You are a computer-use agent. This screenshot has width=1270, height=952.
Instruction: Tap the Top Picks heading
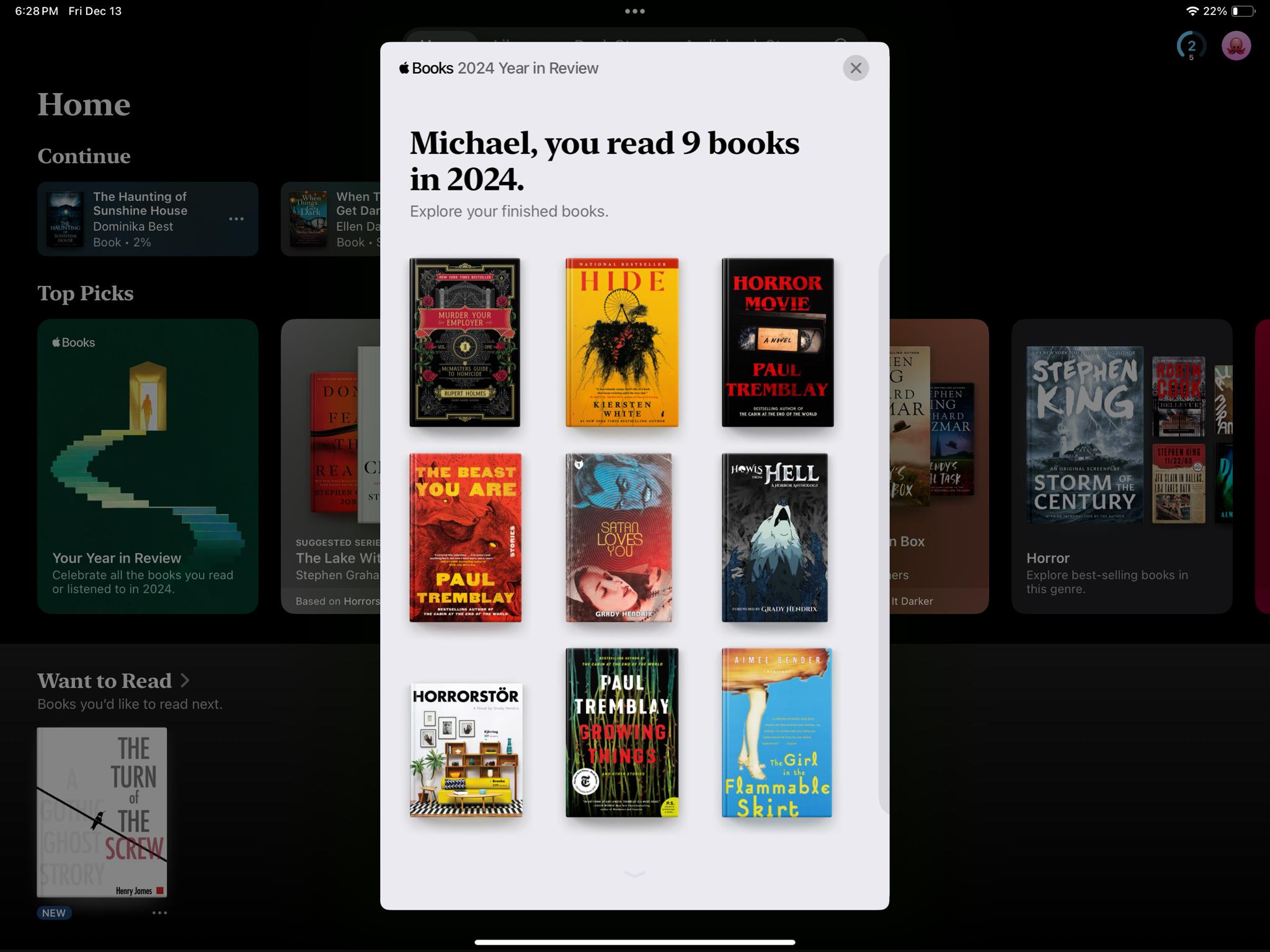(86, 293)
